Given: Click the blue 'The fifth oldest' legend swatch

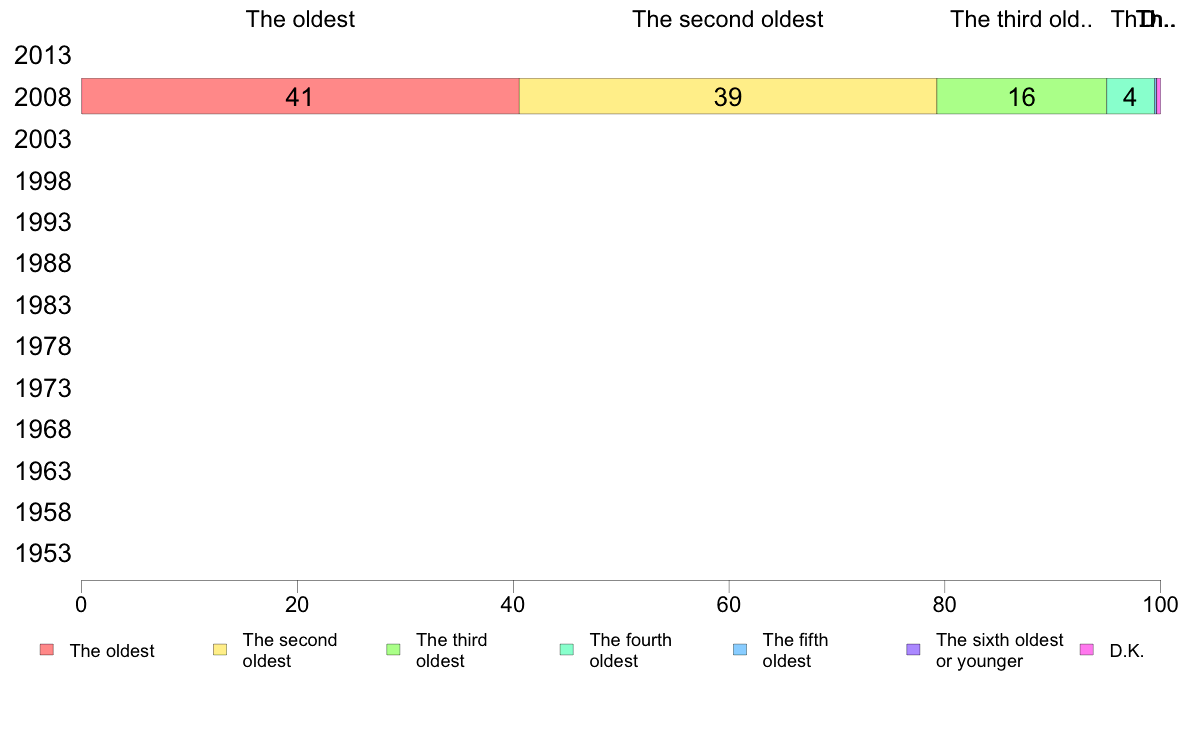Looking at the screenshot, I should [x=740, y=650].
